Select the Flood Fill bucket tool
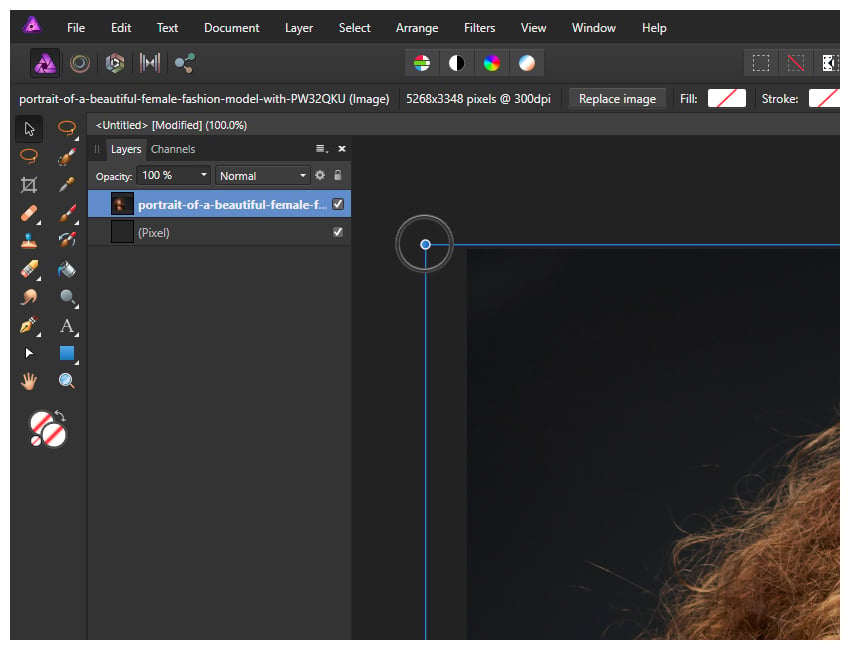This screenshot has width=850, height=650. [67, 269]
